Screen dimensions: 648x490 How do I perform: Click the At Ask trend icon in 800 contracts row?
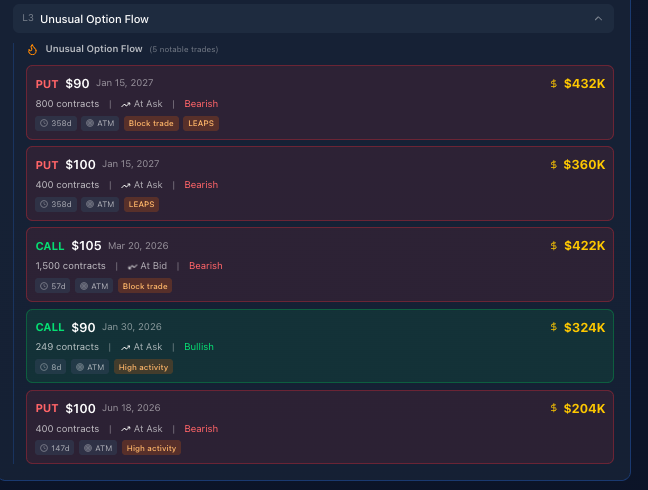126,104
